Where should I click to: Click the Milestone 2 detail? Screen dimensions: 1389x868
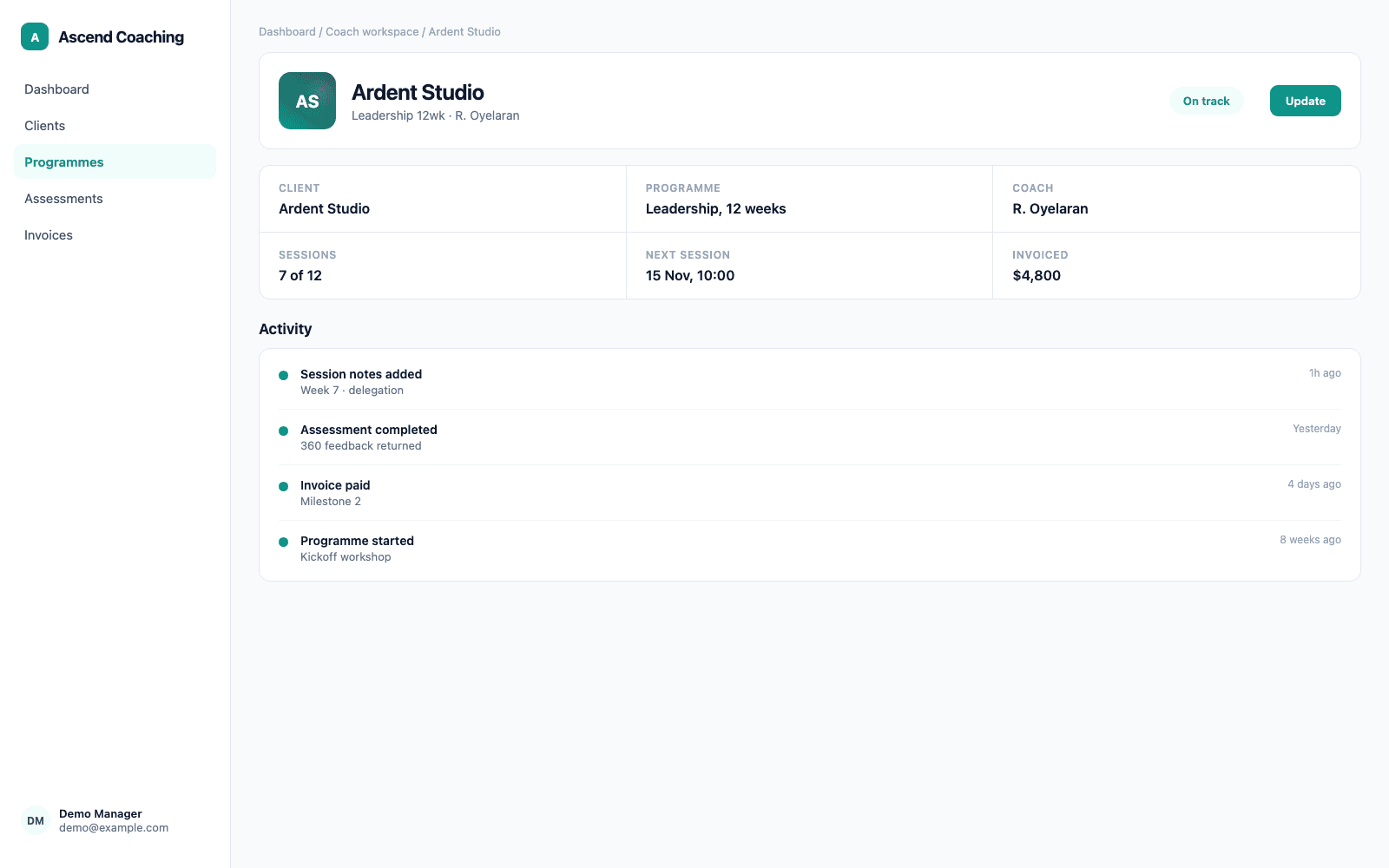[x=331, y=502]
